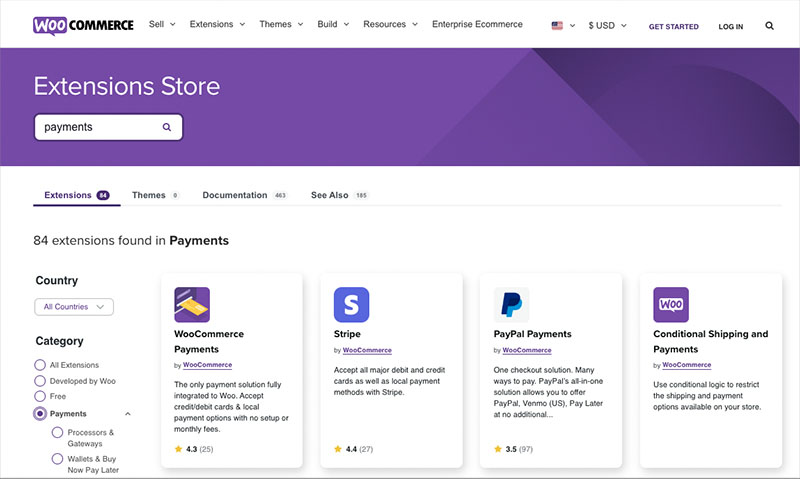Image resolution: width=800 pixels, height=479 pixels.
Task: Collapse the Payments category chevron
Action: click(x=128, y=414)
